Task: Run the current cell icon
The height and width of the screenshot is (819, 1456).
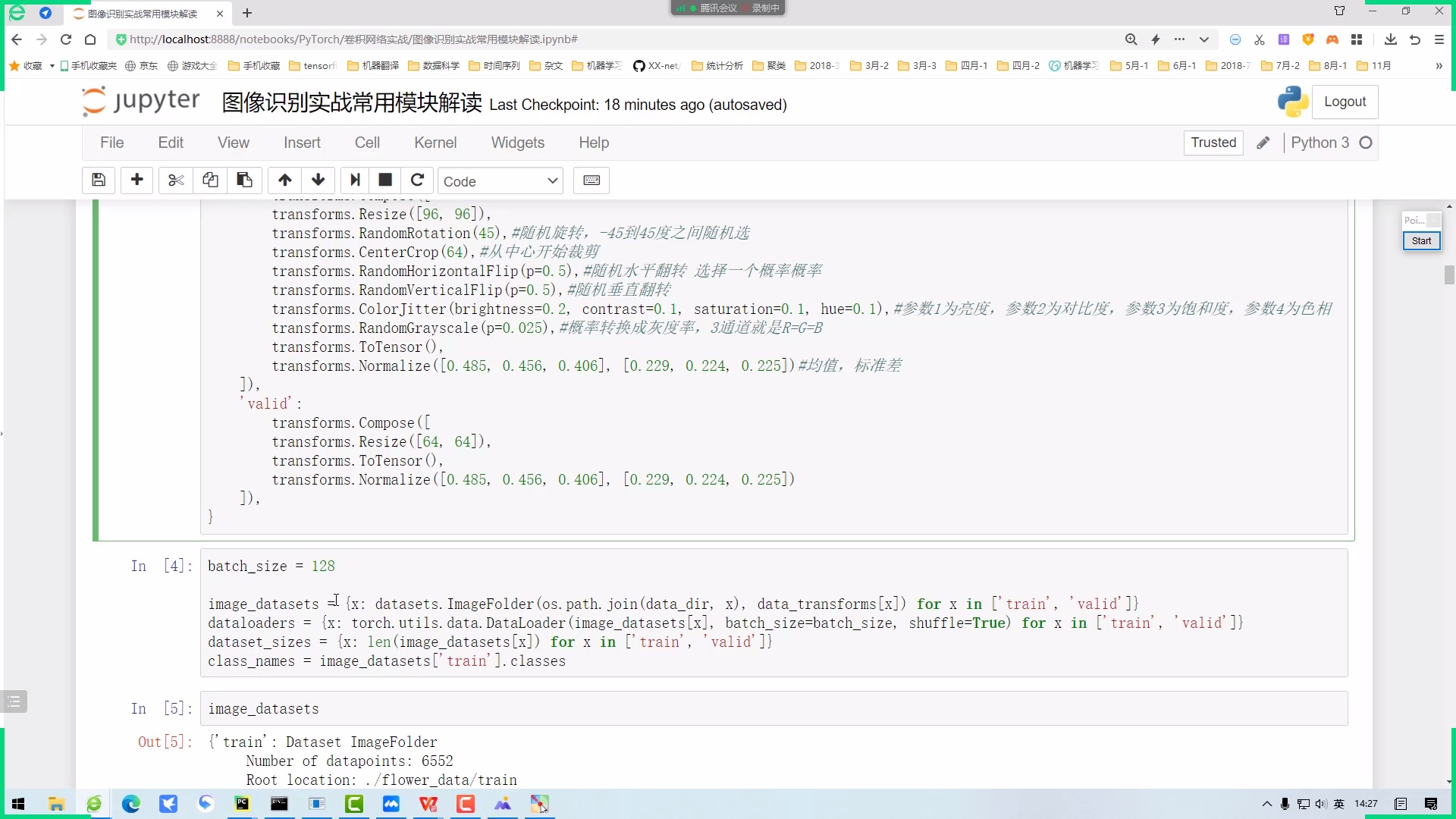Action: tap(354, 180)
